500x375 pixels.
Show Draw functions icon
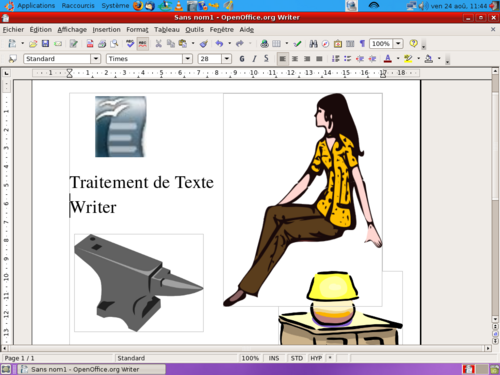[298, 44]
